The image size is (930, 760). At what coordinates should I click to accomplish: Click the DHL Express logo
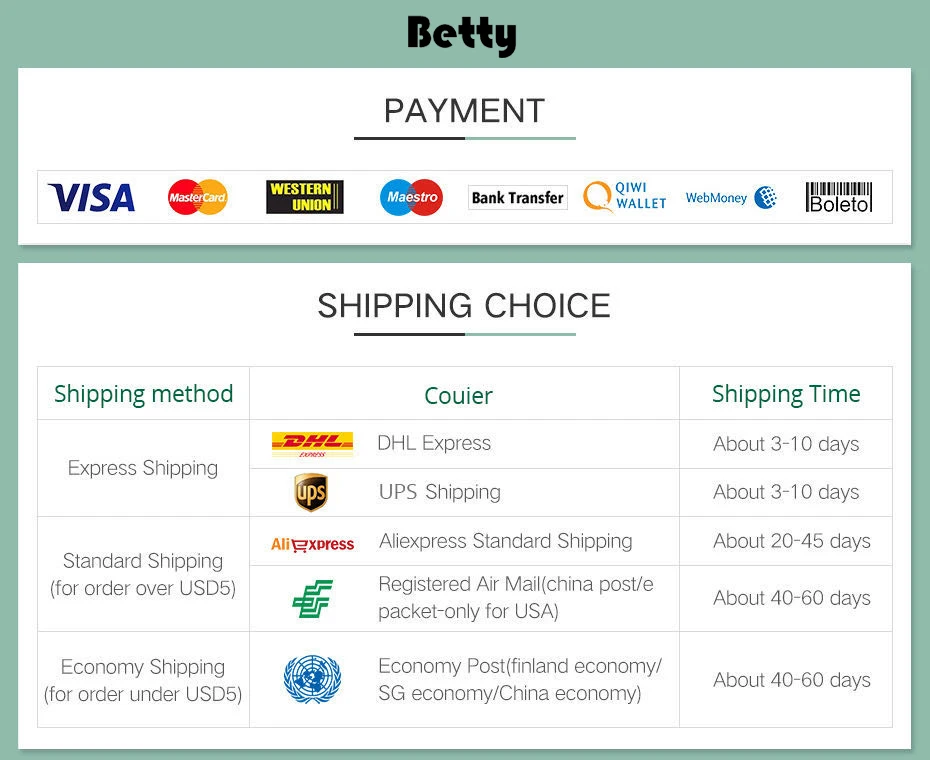[x=312, y=444]
